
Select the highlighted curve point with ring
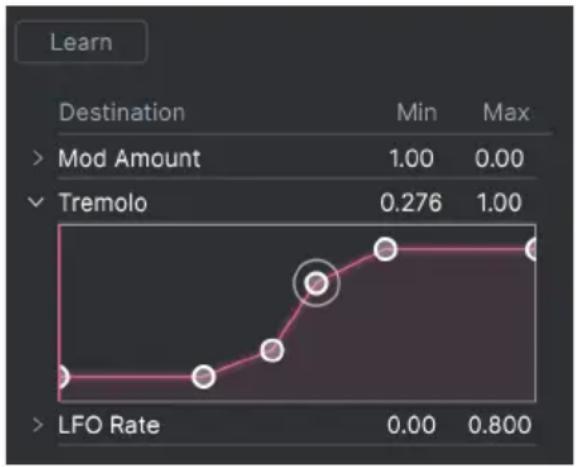[316, 283]
